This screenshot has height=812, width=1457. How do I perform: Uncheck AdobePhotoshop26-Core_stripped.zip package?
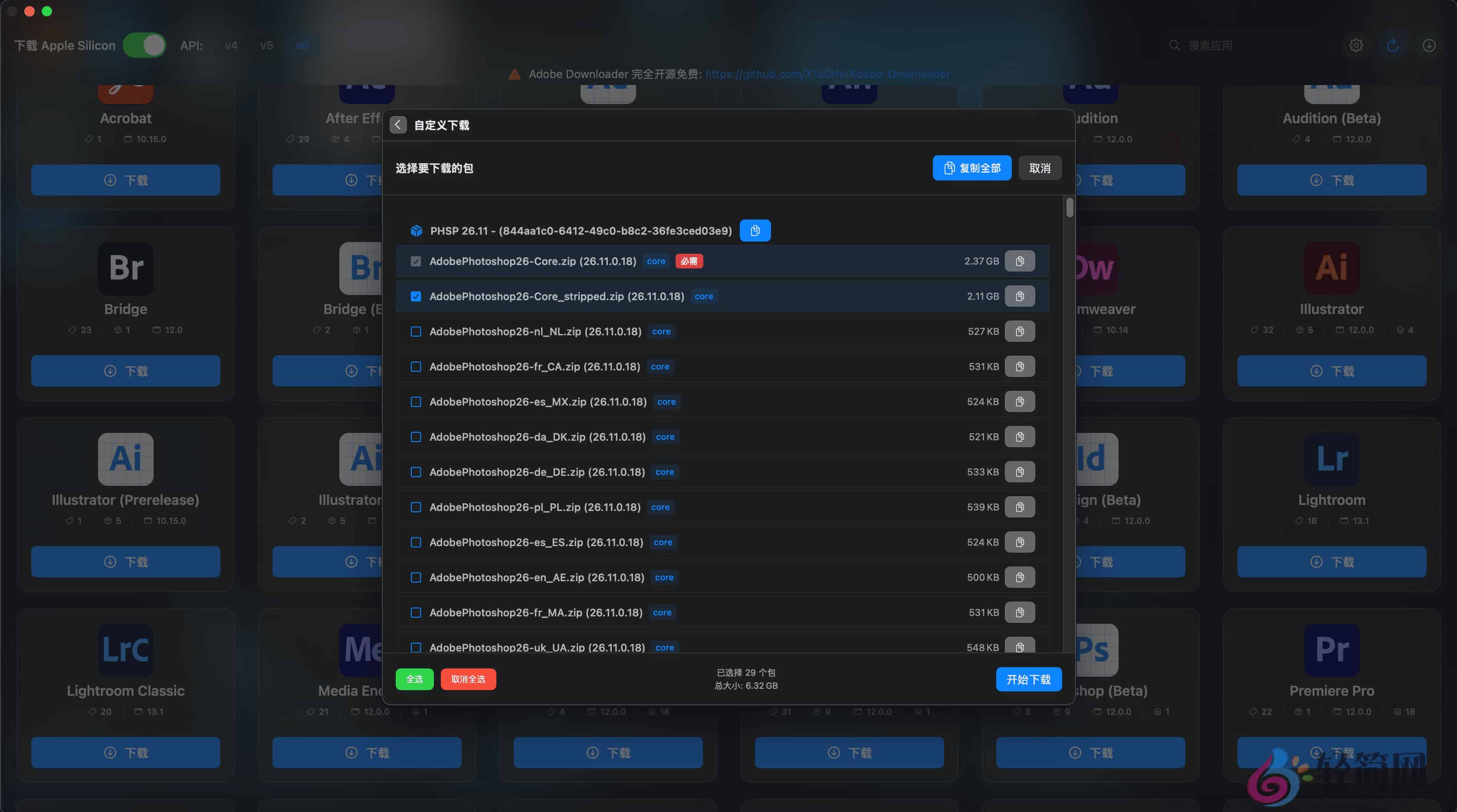pyautogui.click(x=416, y=296)
